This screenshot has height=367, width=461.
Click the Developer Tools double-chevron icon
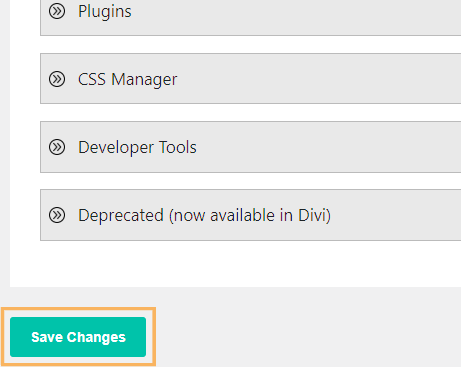(57, 147)
